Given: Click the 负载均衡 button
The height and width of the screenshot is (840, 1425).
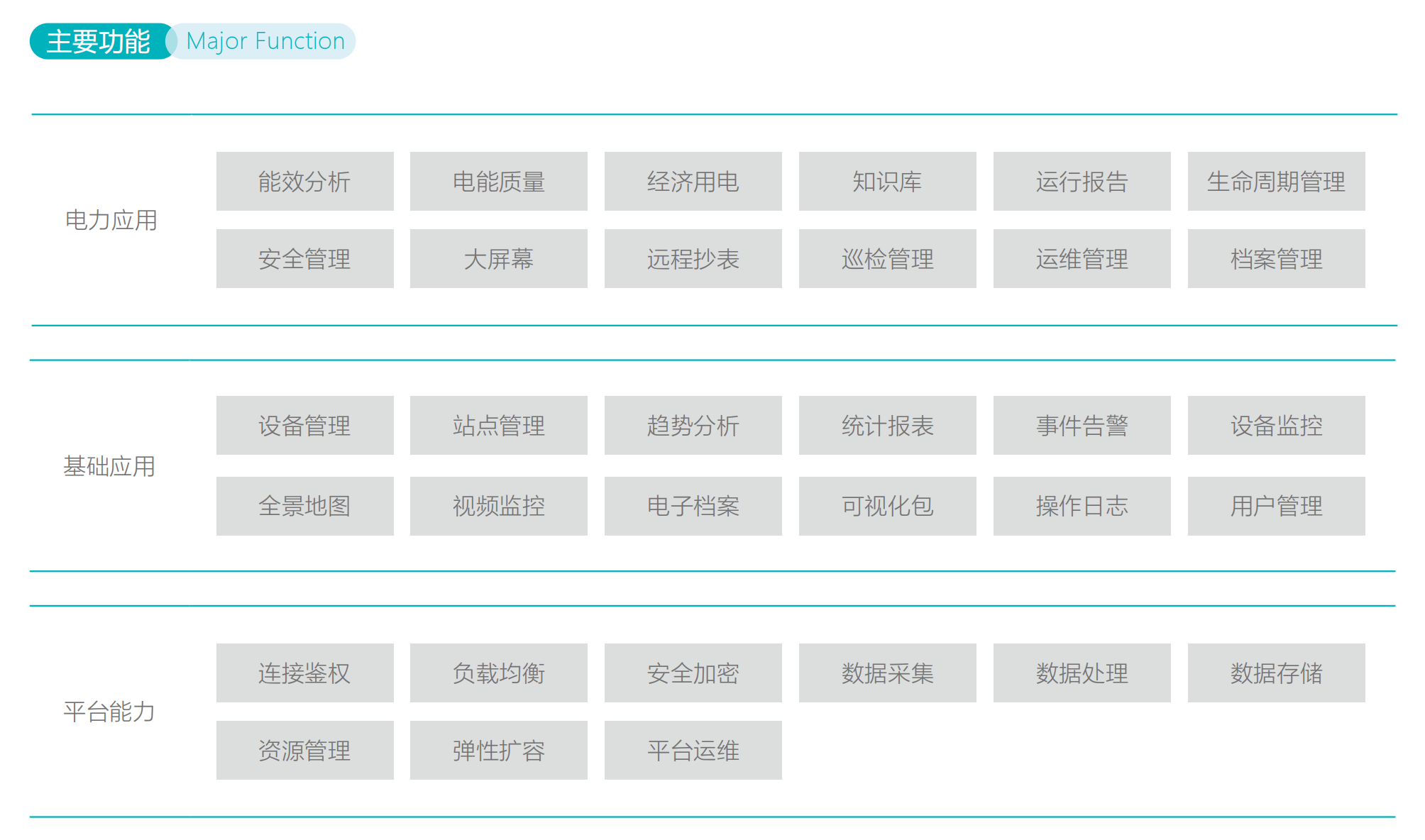Looking at the screenshot, I should click(x=498, y=673).
